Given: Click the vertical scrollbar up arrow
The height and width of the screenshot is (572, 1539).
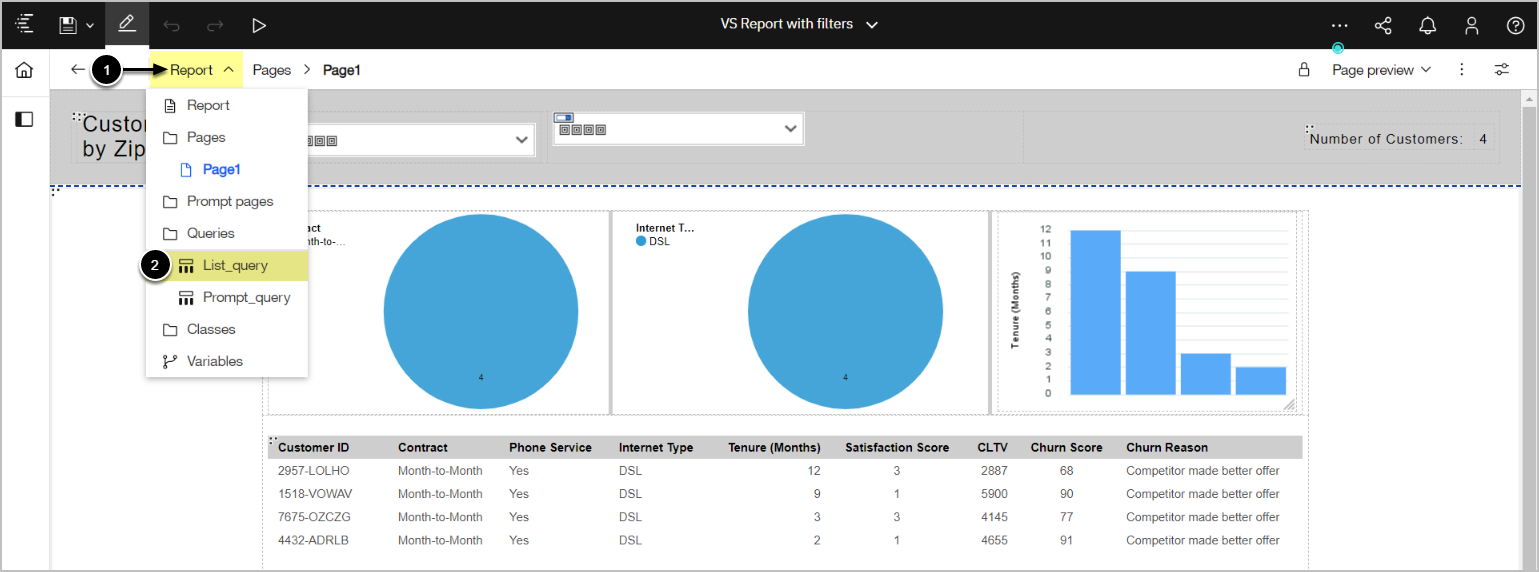Looking at the screenshot, I should pyautogui.click(x=1528, y=100).
